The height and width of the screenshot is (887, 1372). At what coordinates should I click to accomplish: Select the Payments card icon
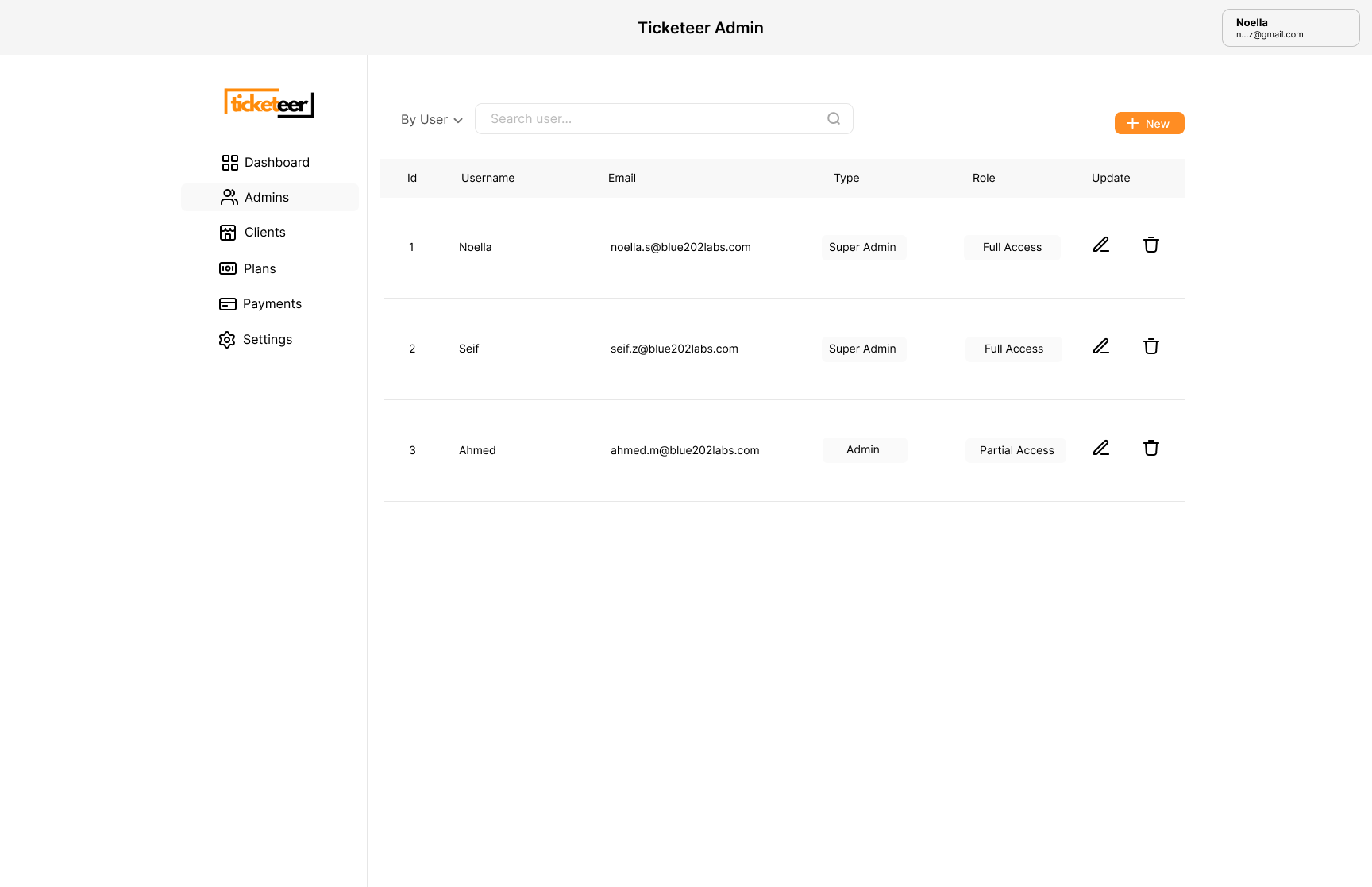pyautogui.click(x=228, y=303)
